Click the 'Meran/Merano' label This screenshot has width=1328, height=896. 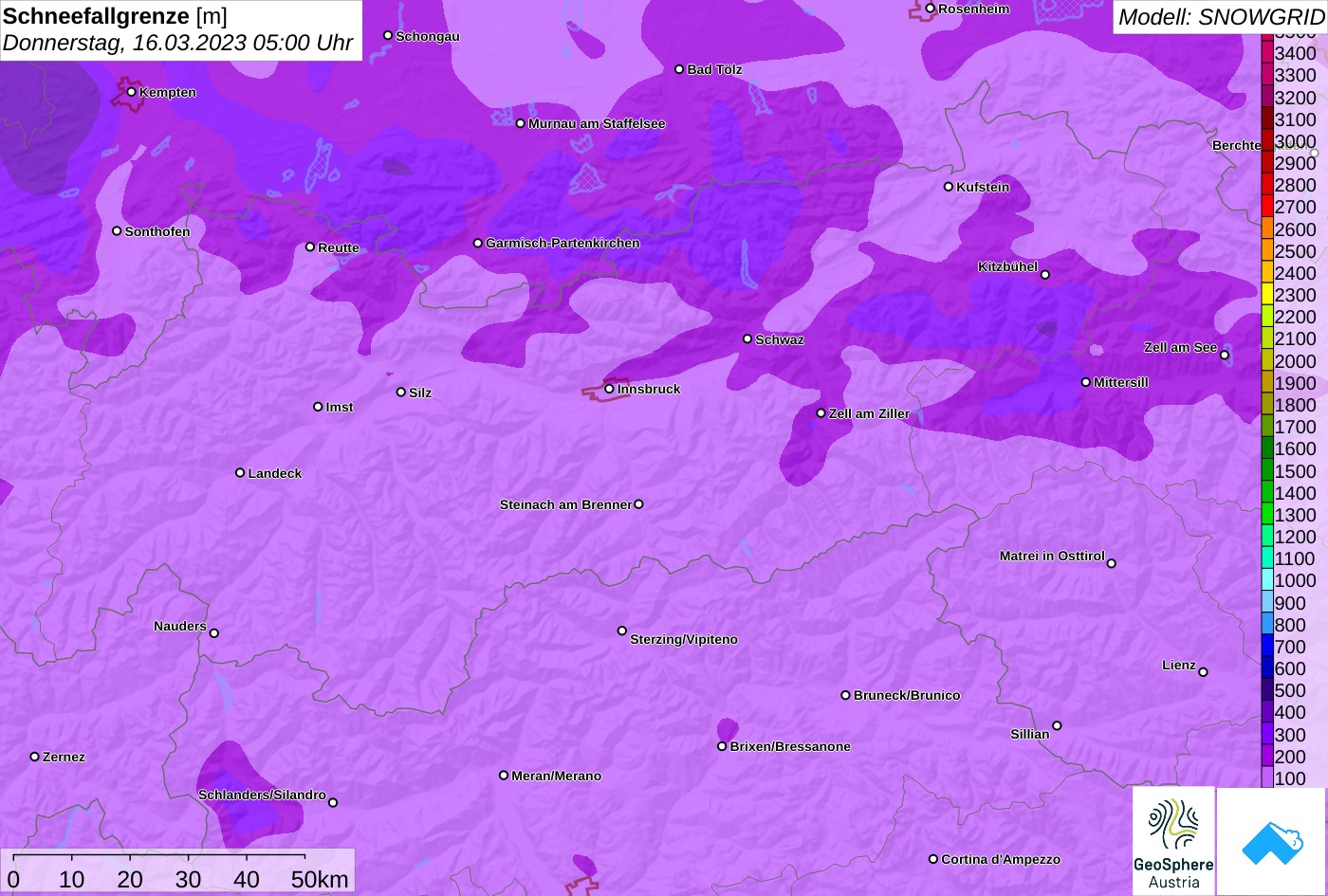tap(557, 776)
